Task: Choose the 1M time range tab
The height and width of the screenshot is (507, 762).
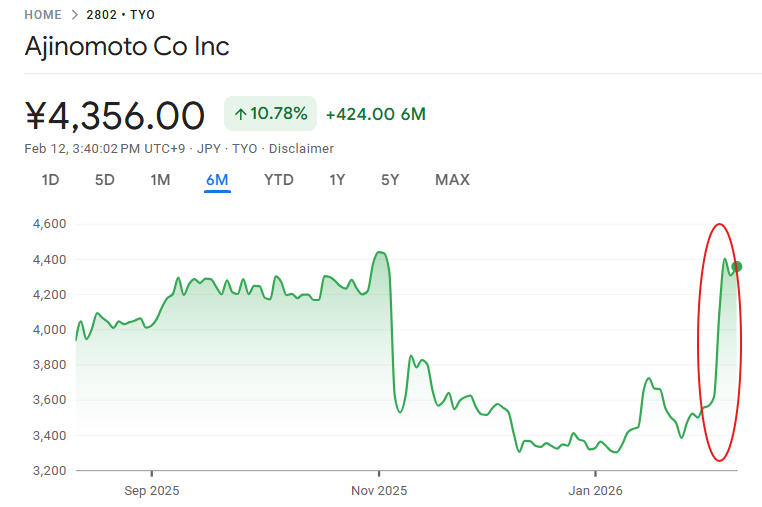Action: coord(160,180)
